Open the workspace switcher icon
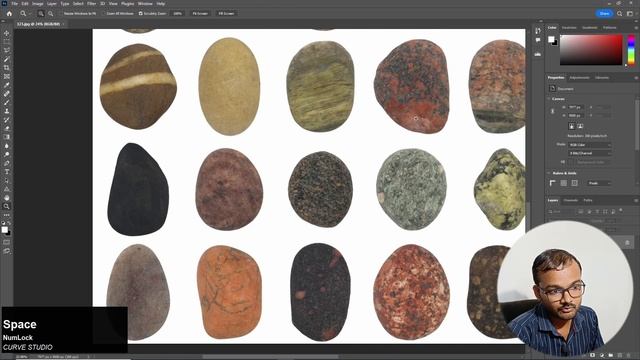 tap(630, 13)
